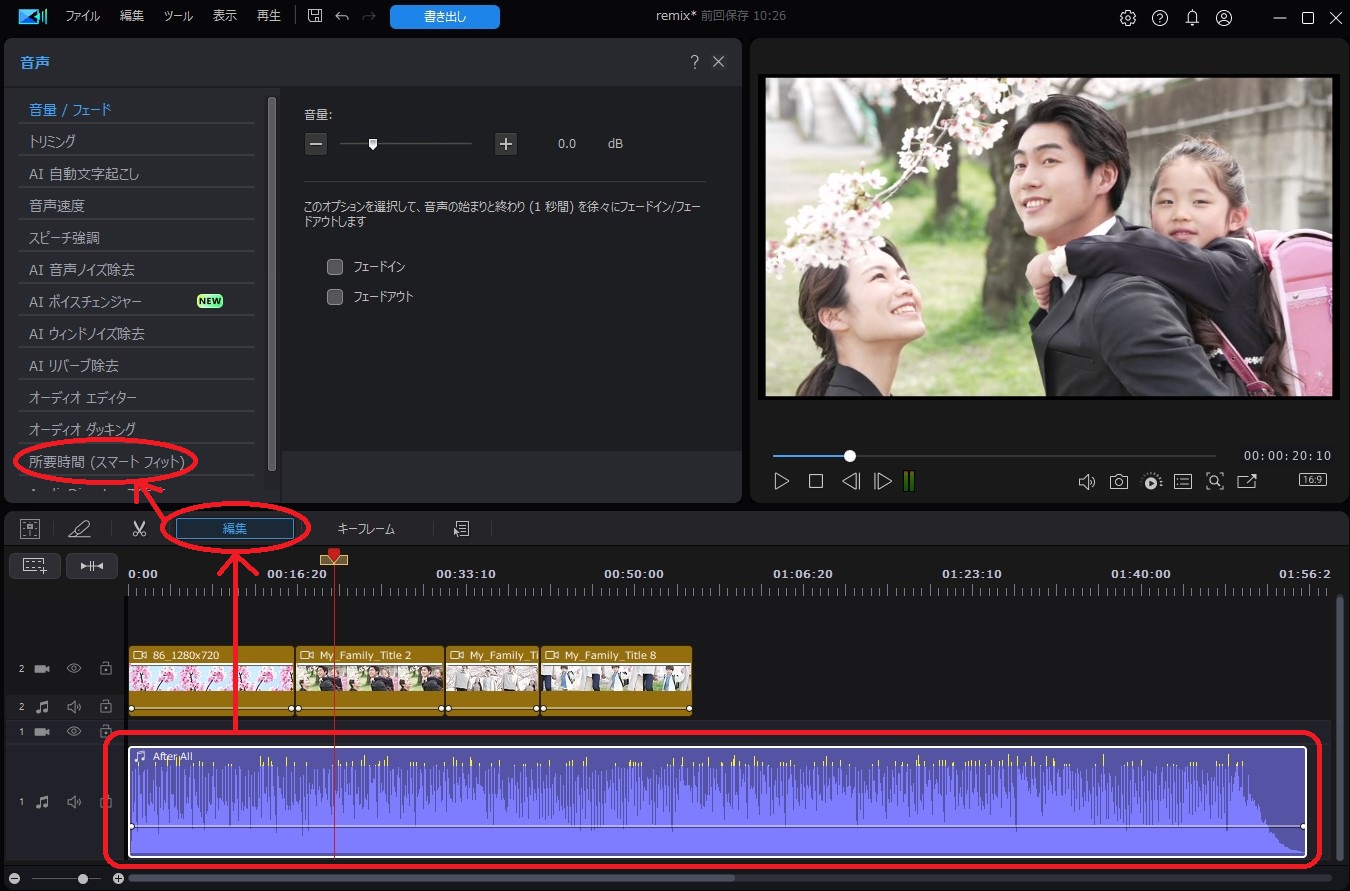
Task: Enable the フェードイン checkbox
Action: 335,267
